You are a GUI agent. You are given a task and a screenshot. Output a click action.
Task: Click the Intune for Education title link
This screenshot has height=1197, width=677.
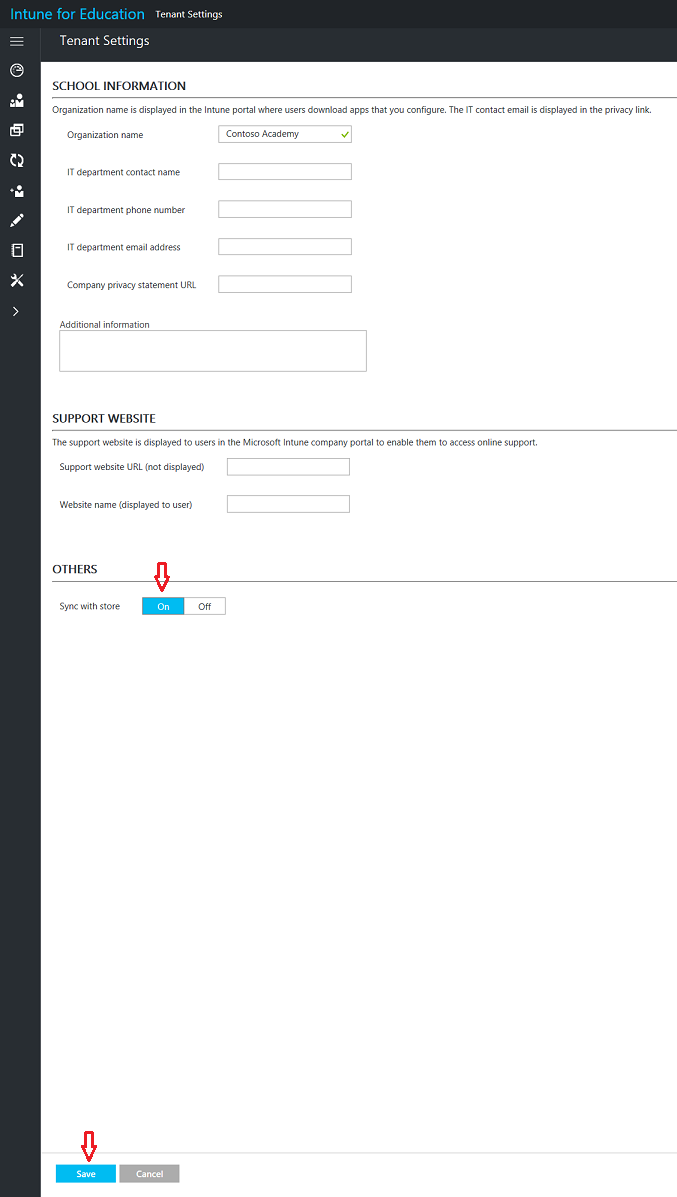pyautogui.click(x=77, y=14)
